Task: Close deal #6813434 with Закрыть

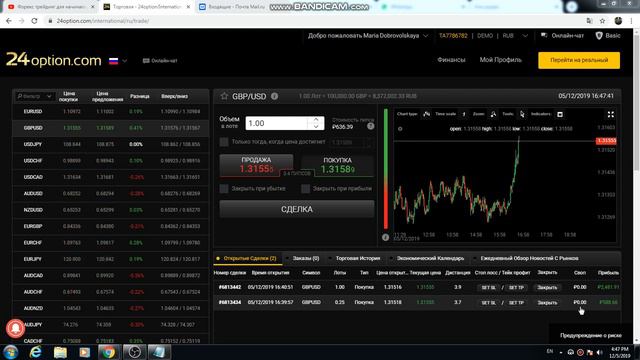Action: pyautogui.click(x=547, y=303)
